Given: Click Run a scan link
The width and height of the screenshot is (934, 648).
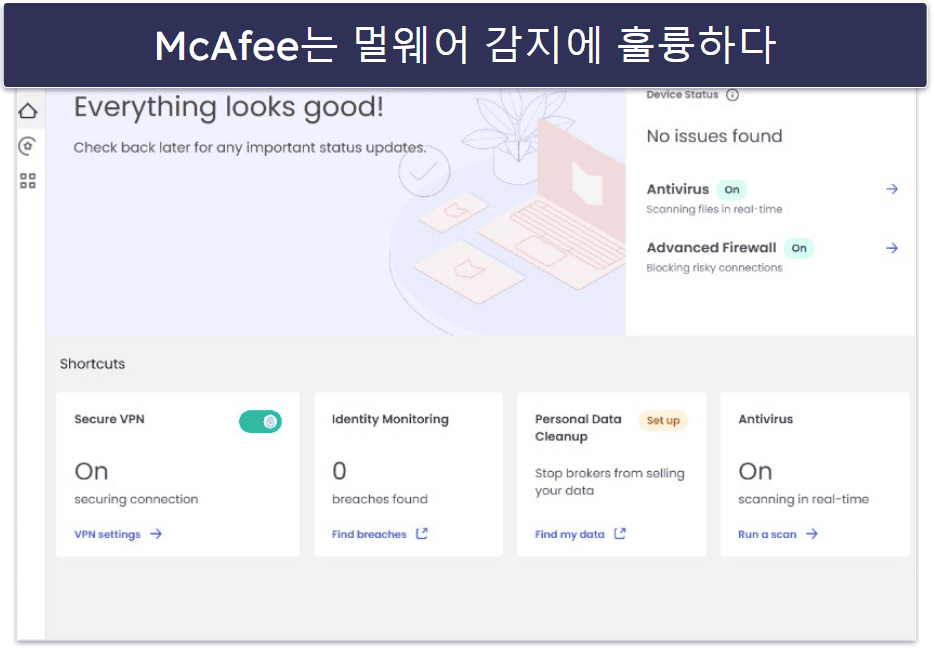Looking at the screenshot, I should coord(767,534).
